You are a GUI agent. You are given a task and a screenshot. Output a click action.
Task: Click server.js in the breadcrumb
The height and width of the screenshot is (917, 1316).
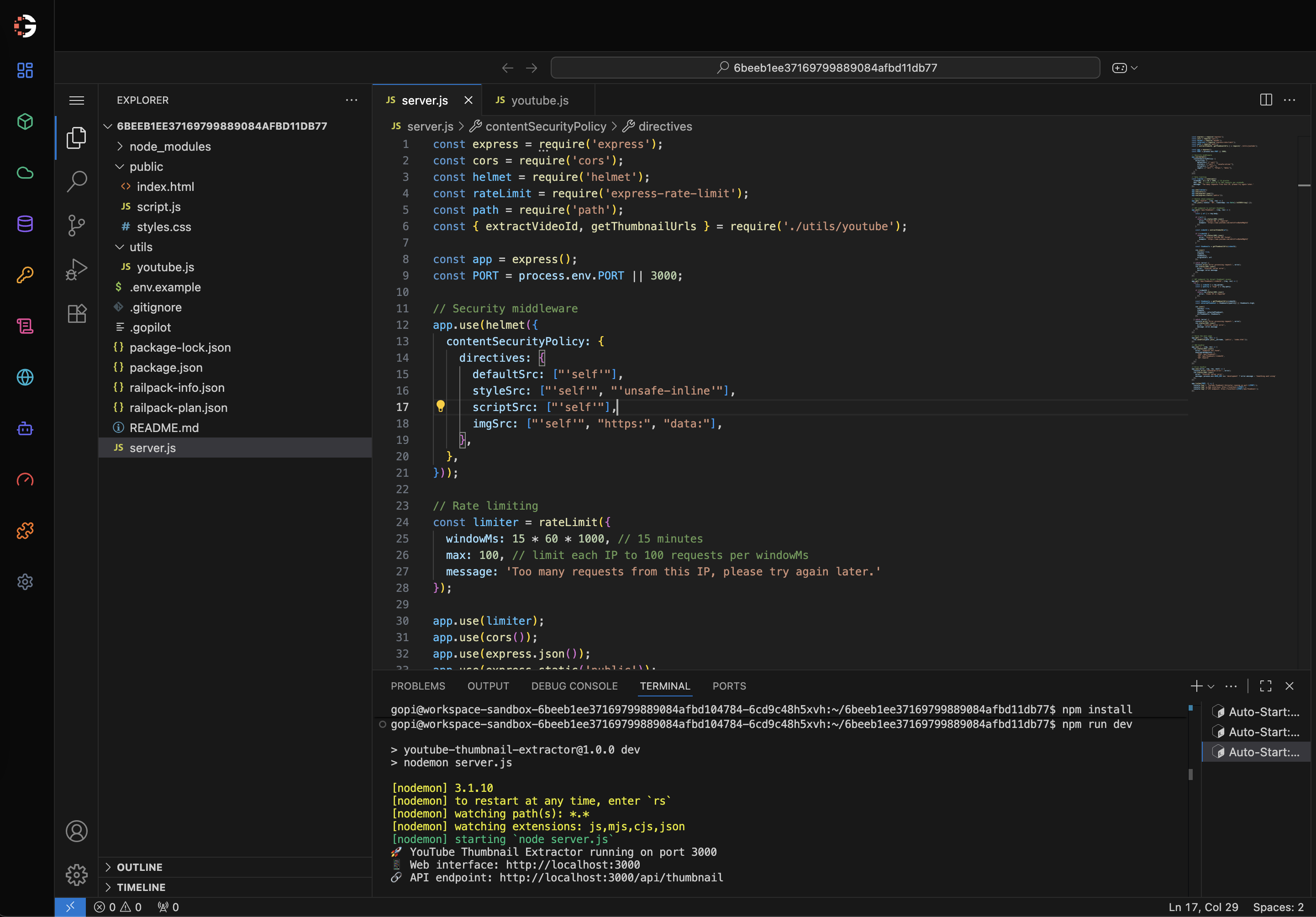(430, 126)
